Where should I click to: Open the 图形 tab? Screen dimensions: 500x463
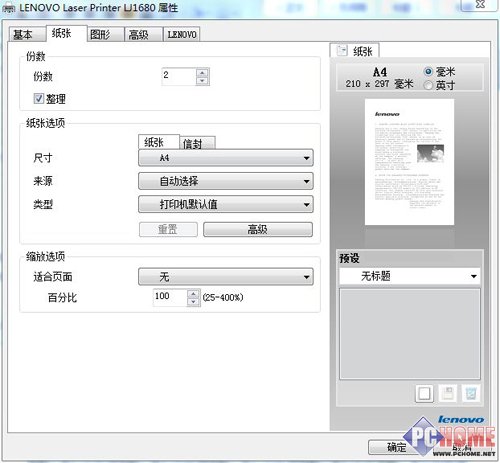105,34
